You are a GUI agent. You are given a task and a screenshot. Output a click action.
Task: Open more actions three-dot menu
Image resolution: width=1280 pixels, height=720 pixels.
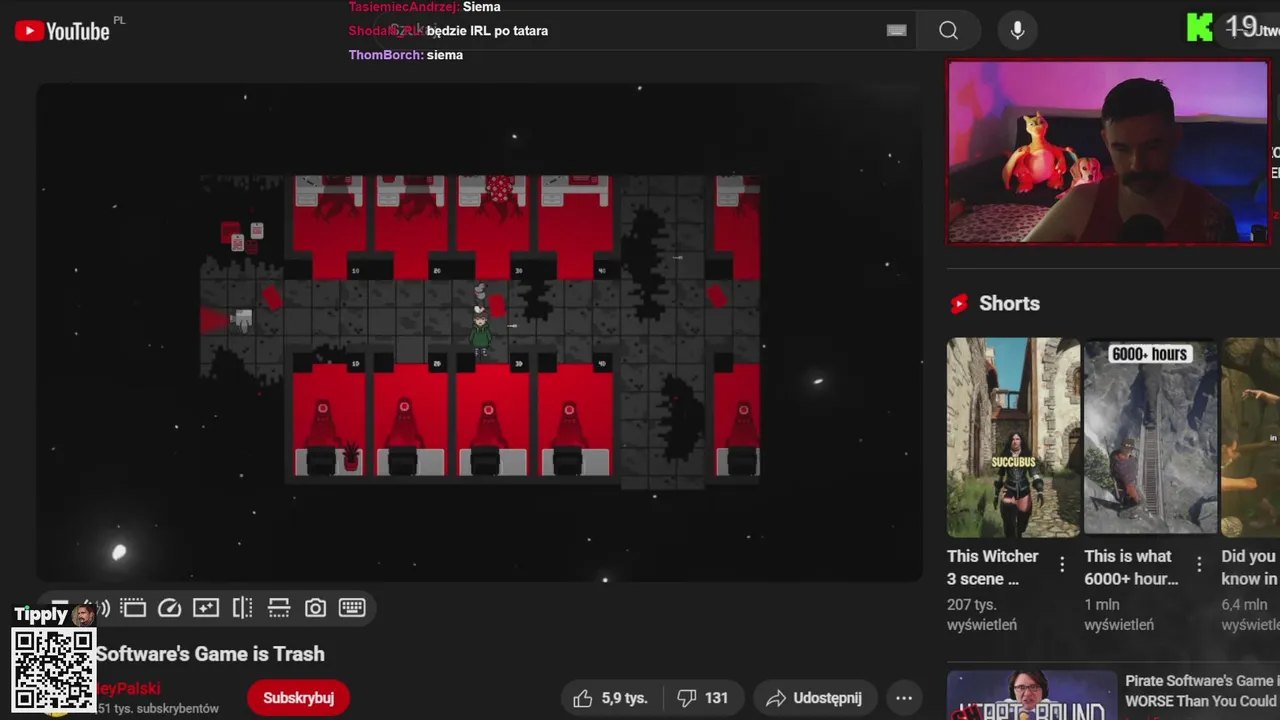(904, 698)
